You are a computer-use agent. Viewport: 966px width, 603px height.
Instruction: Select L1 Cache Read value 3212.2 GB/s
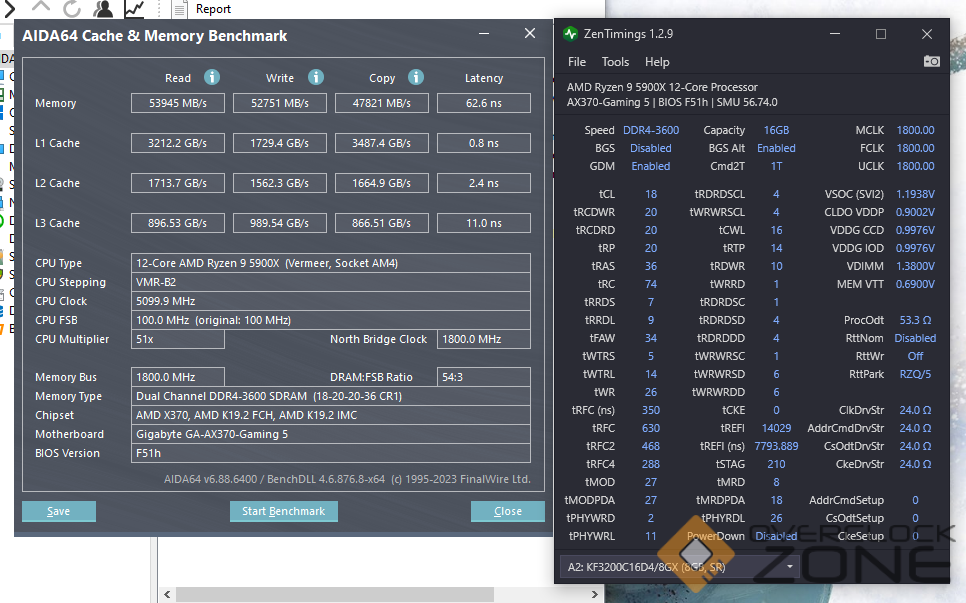(177, 143)
